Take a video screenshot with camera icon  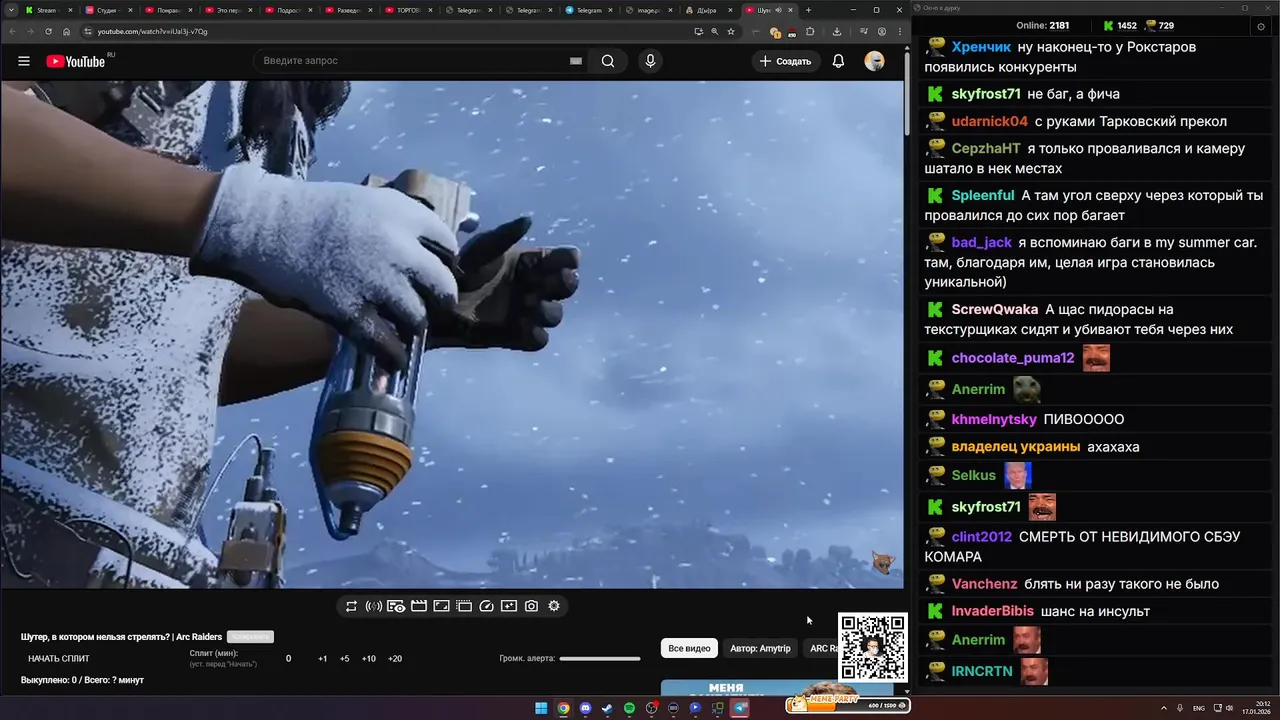point(531,606)
